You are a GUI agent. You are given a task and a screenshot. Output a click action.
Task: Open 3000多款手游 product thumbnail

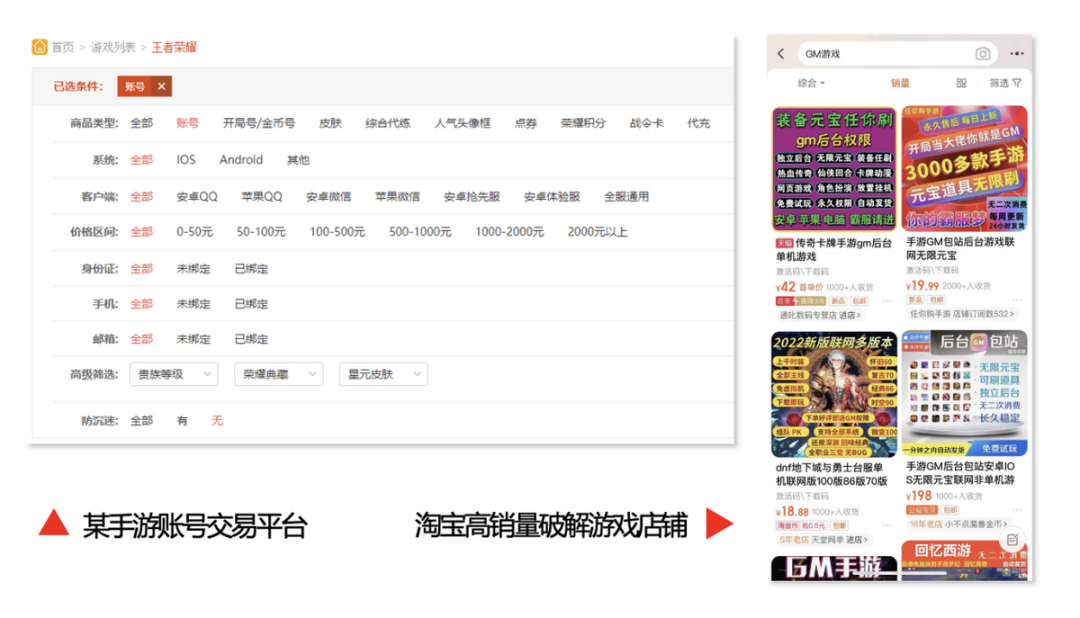click(964, 169)
